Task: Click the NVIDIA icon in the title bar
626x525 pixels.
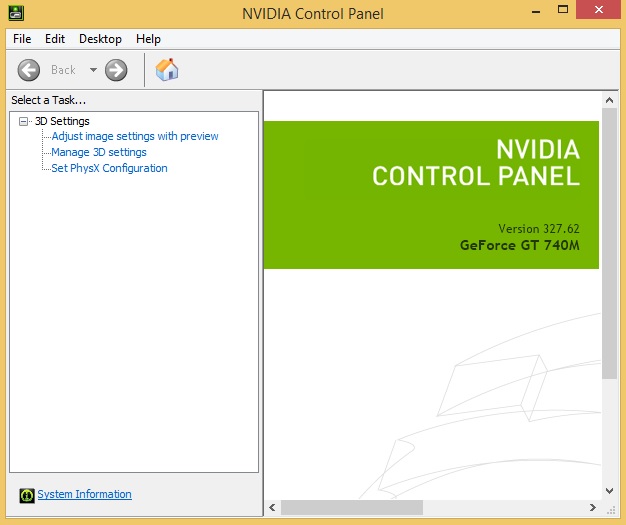Action: coord(15,14)
